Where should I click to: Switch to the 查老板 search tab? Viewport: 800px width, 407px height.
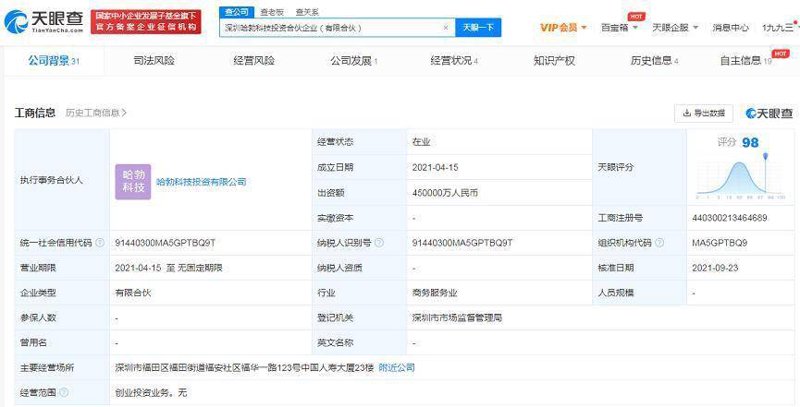(x=272, y=12)
